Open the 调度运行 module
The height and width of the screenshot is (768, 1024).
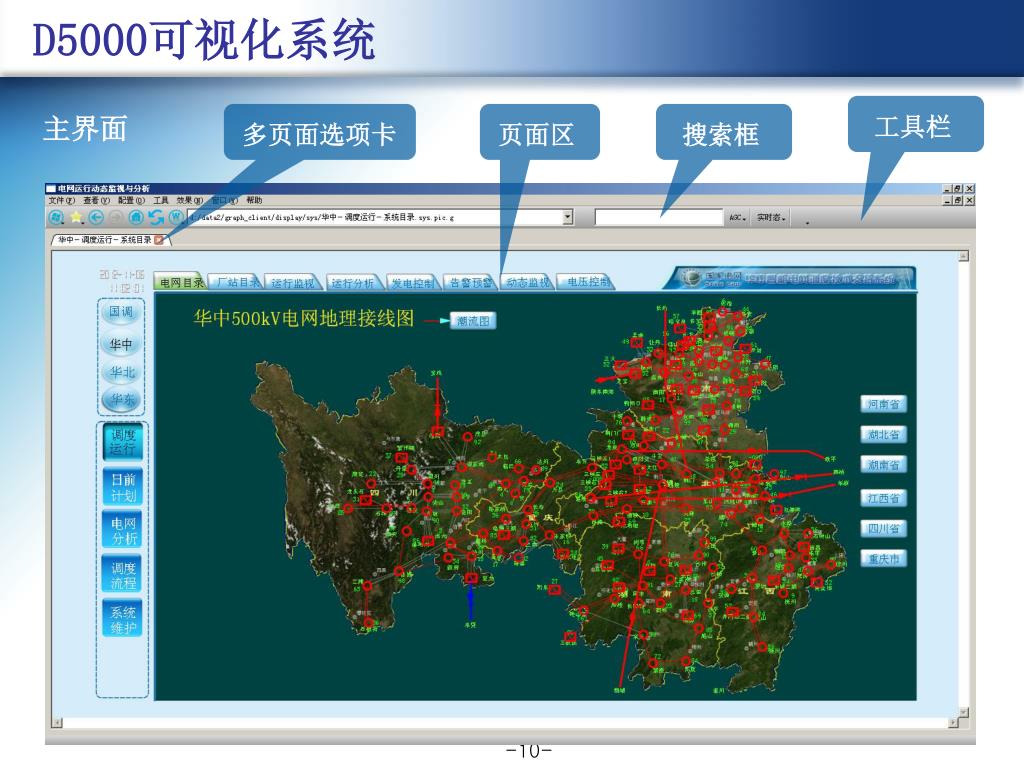click(122, 441)
